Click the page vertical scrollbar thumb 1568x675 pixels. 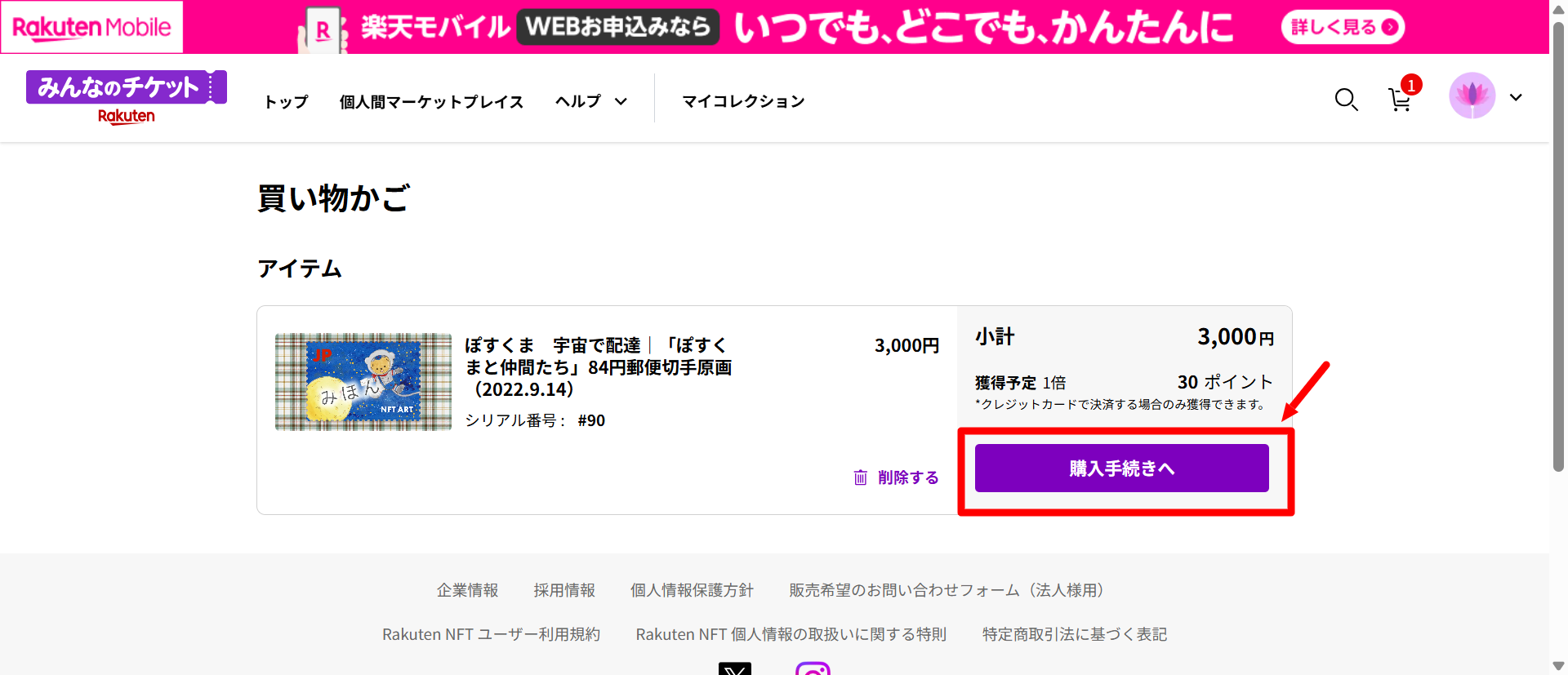point(1558,245)
